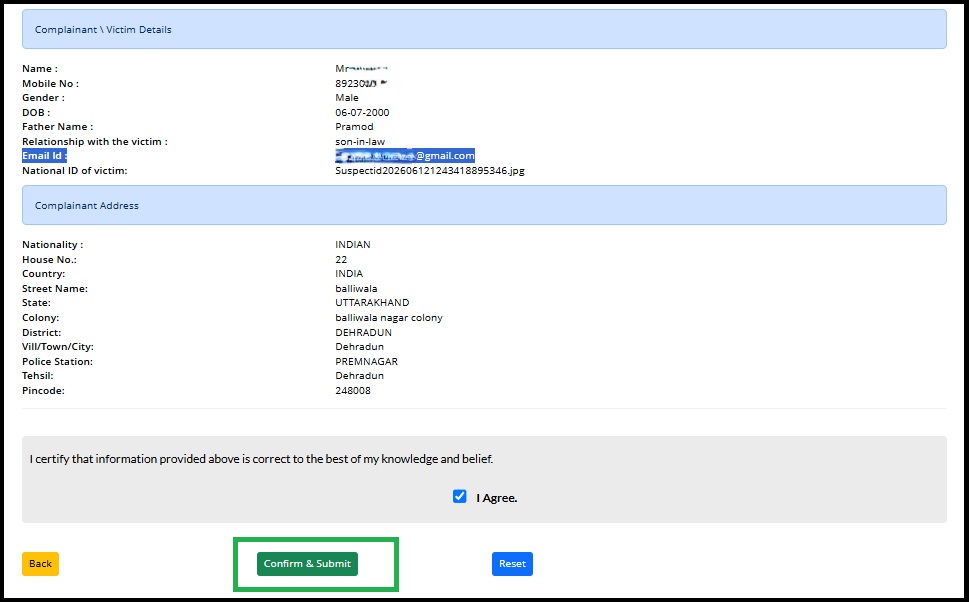Click the country value 'INDIA'

click(x=349, y=274)
